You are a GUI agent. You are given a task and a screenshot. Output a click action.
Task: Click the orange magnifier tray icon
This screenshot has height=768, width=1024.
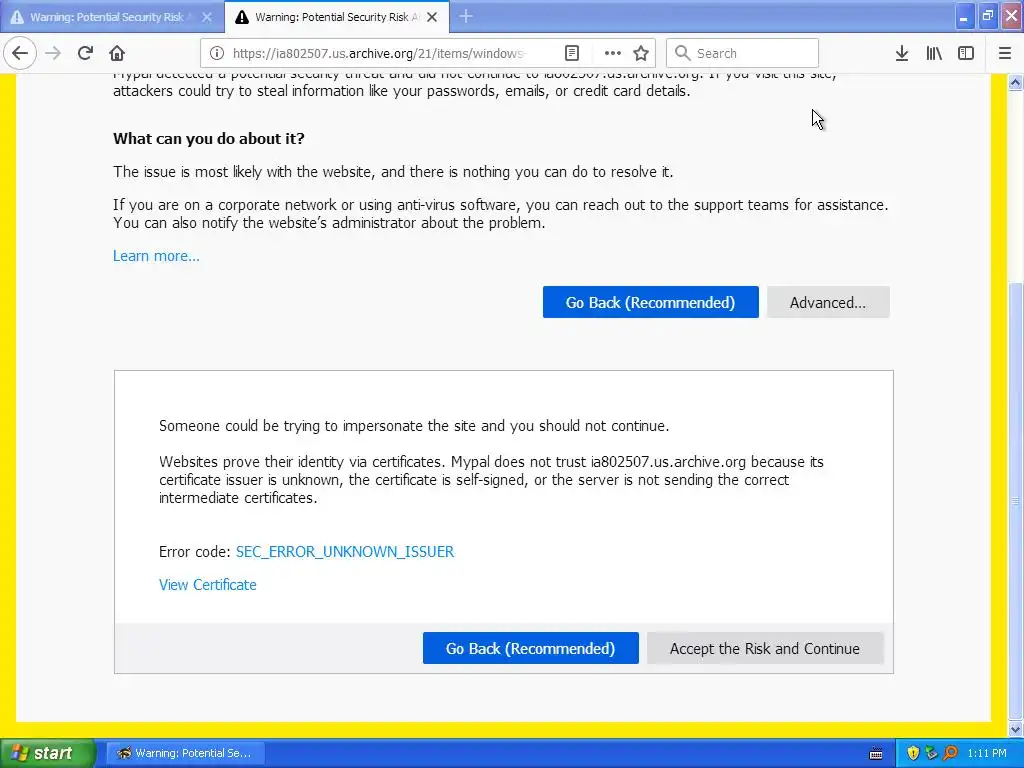point(950,753)
